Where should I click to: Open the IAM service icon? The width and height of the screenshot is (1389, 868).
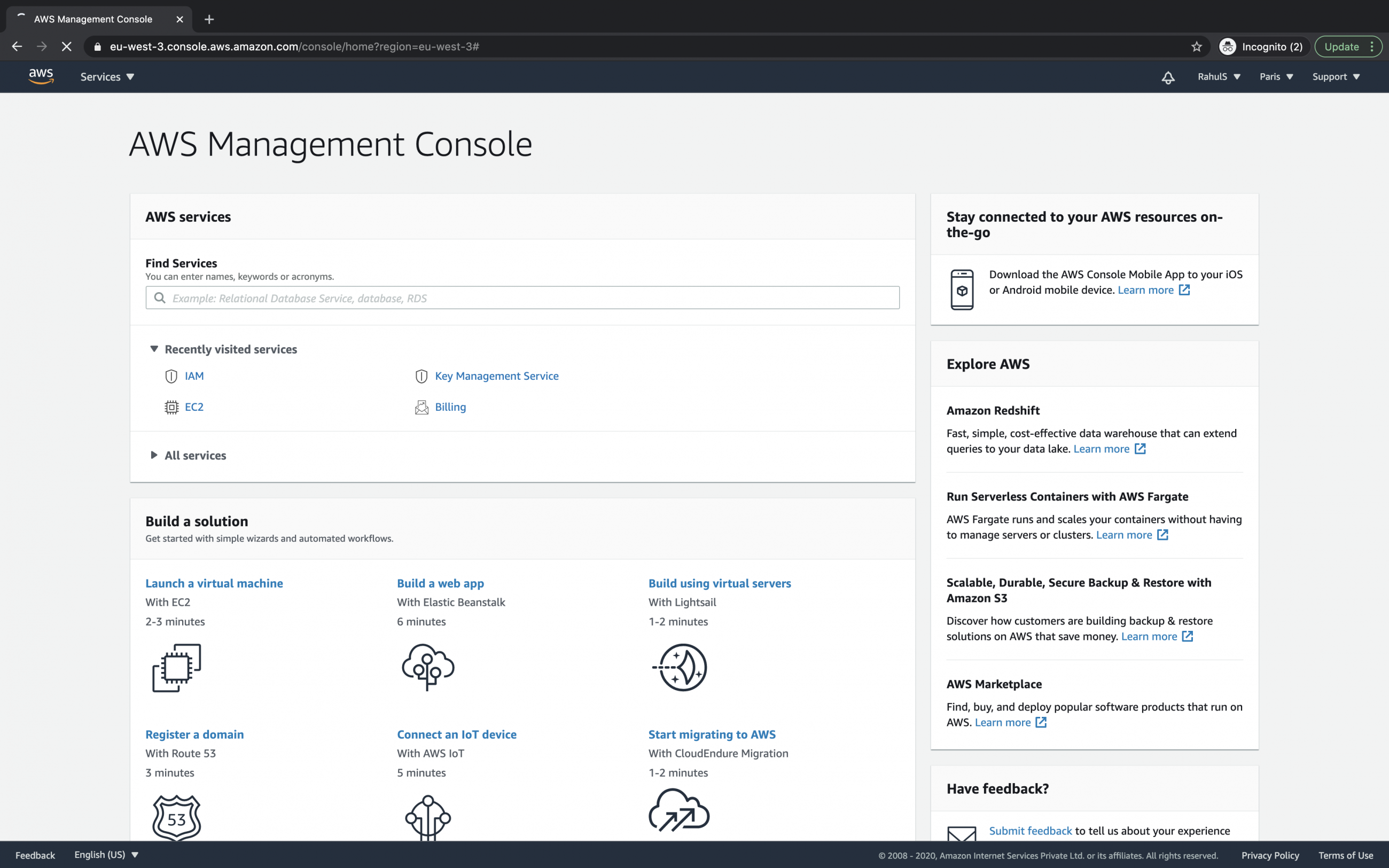(x=171, y=376)
